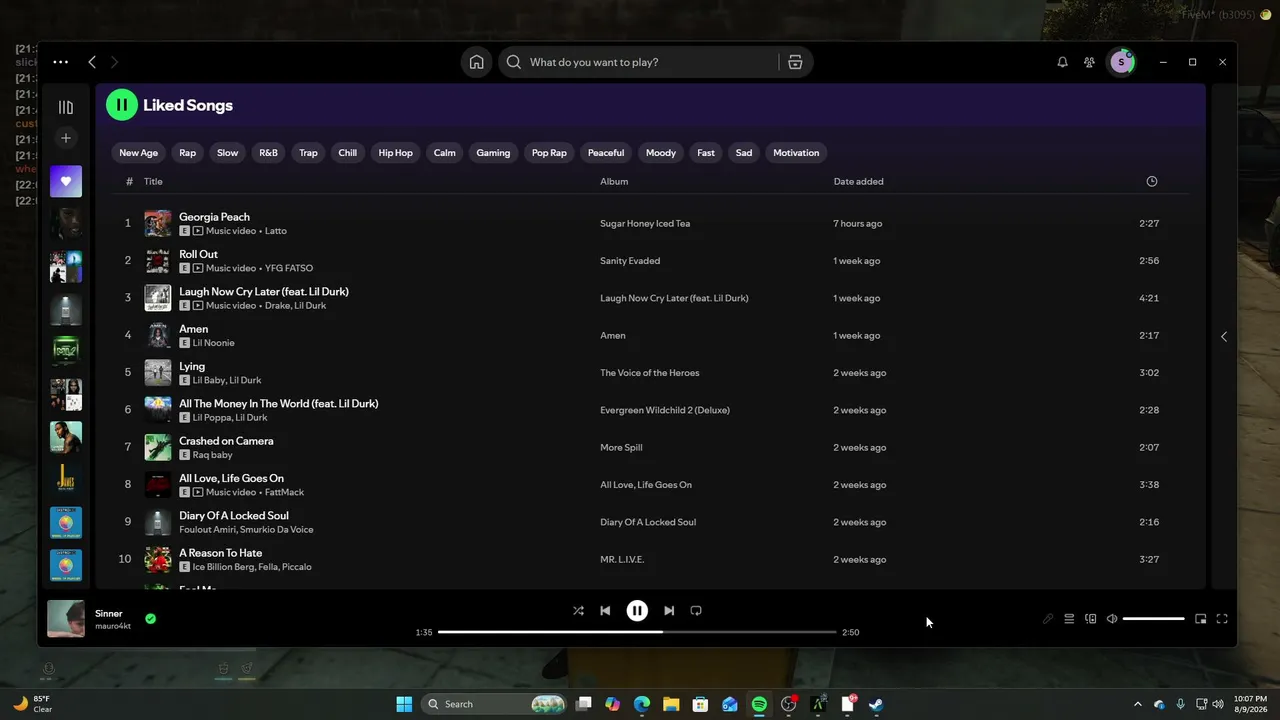Filter by Hip Hop genre chip
The height and width of the screenshot is (720, 1280).
[x=395, y=153]
